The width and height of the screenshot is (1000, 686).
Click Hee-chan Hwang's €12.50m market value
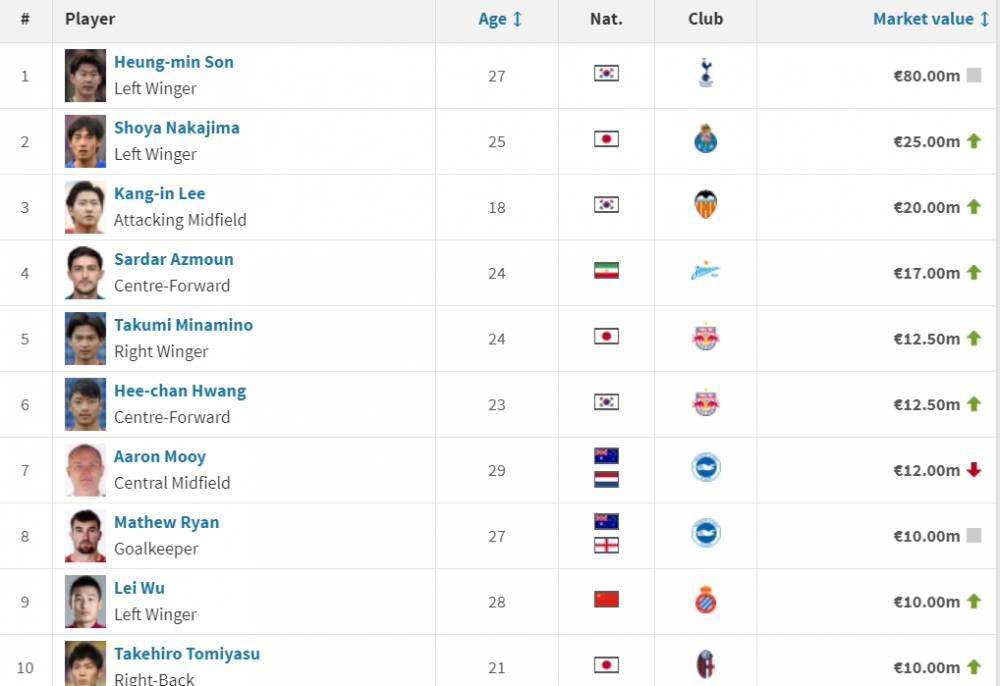click(926, 404)
